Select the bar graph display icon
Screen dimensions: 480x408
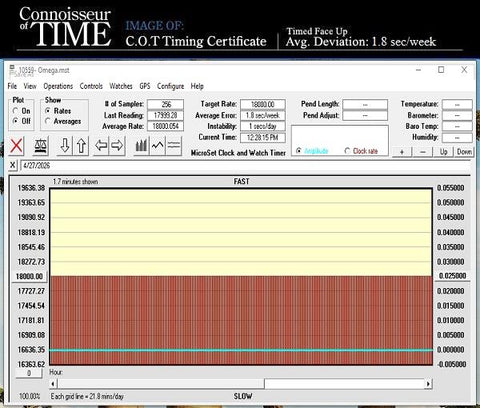[141, 146]
